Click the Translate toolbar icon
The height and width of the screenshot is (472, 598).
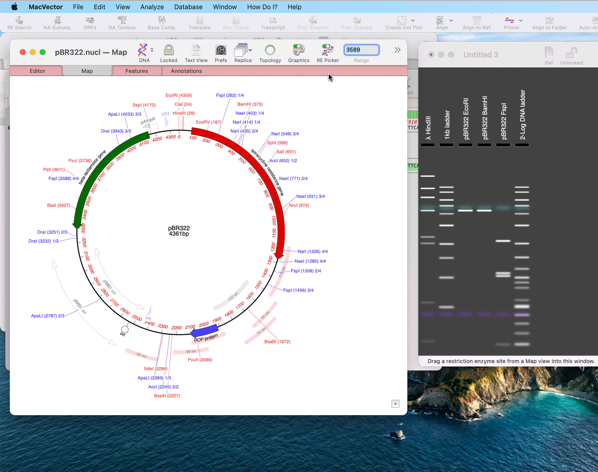point(199,23)
